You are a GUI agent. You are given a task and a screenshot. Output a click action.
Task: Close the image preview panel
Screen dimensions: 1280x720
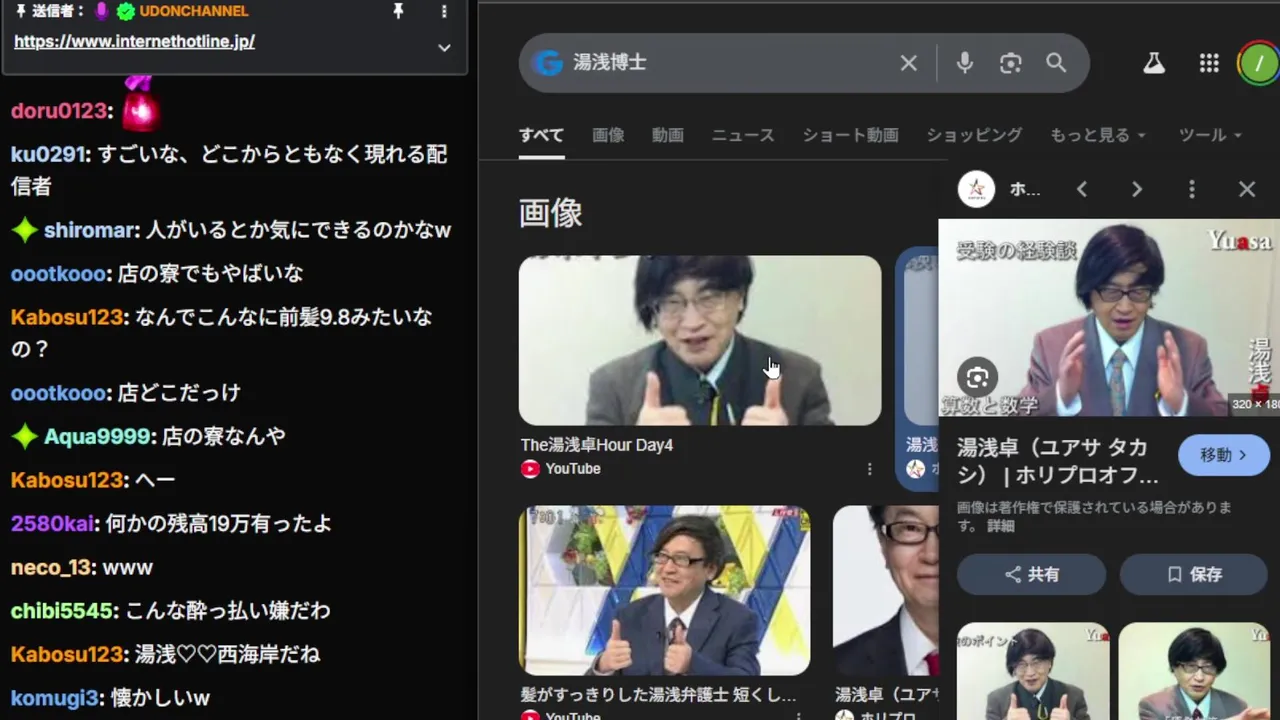pos(1247,189)
